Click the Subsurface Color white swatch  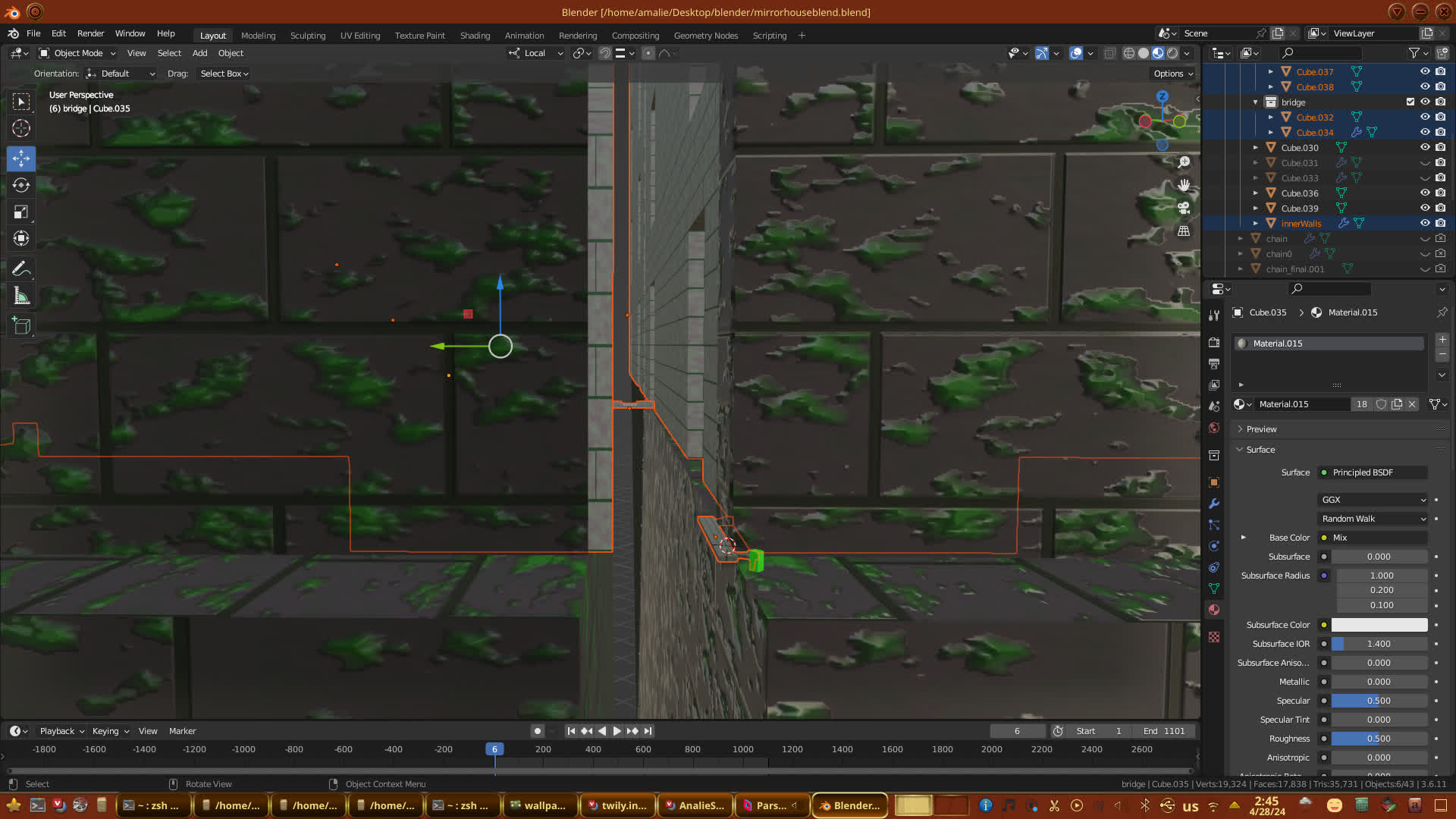click(1379, 625)
